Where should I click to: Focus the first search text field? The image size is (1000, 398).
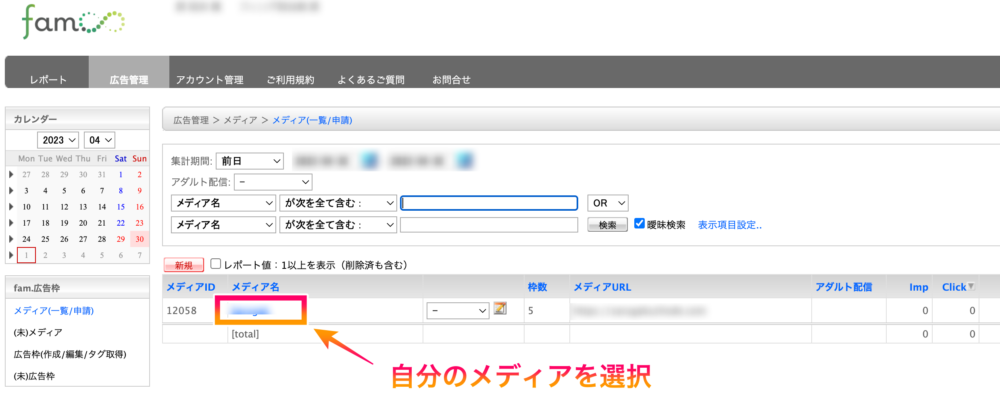(x=489, y=203)
